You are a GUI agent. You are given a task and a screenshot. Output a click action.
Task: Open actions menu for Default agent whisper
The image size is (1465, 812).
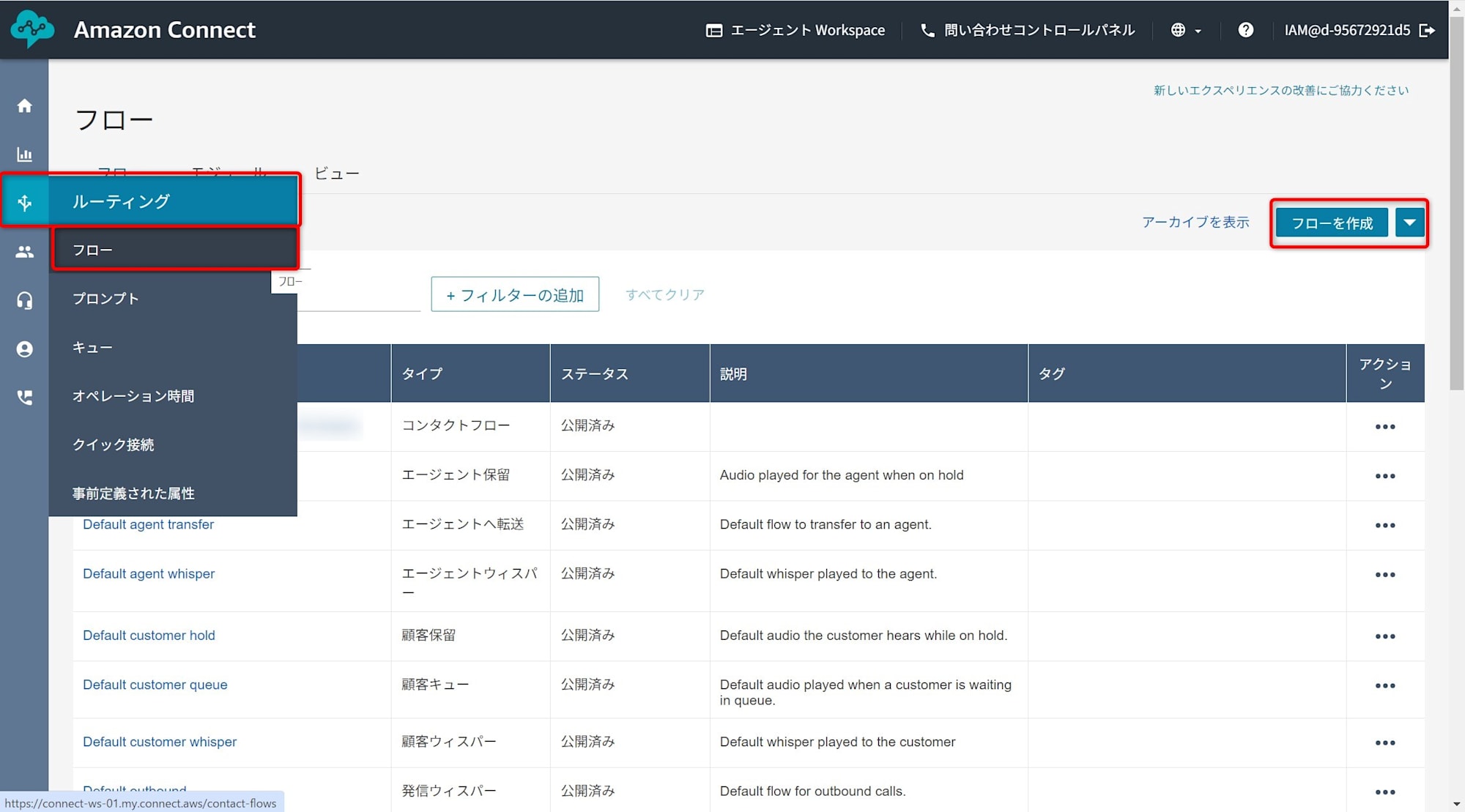(1384, 575)
